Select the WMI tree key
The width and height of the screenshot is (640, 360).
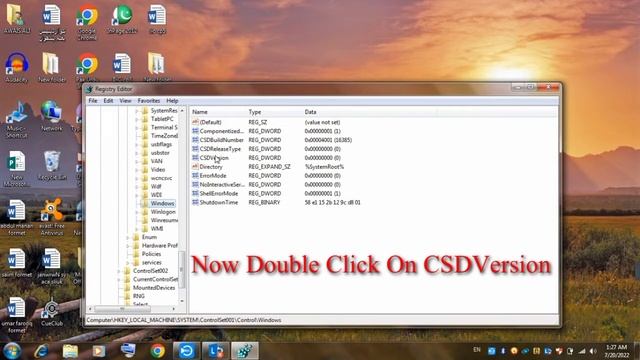(x=157, y=229)
